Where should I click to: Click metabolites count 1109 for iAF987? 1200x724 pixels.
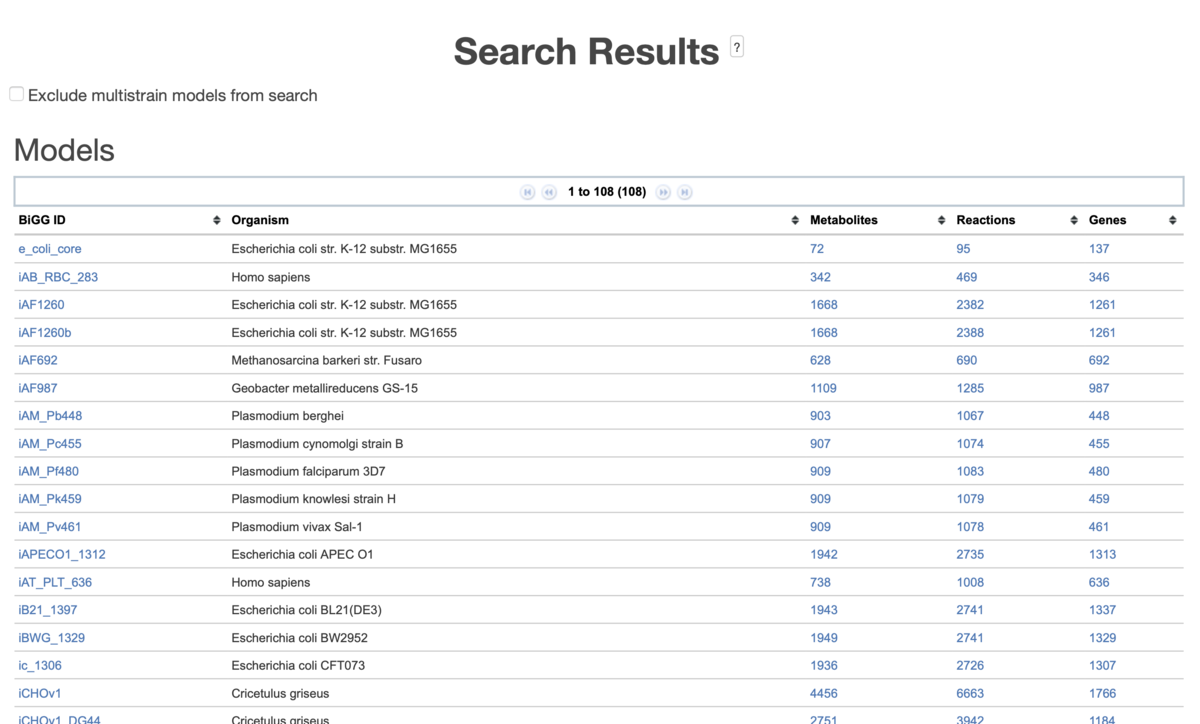point(823,388)
